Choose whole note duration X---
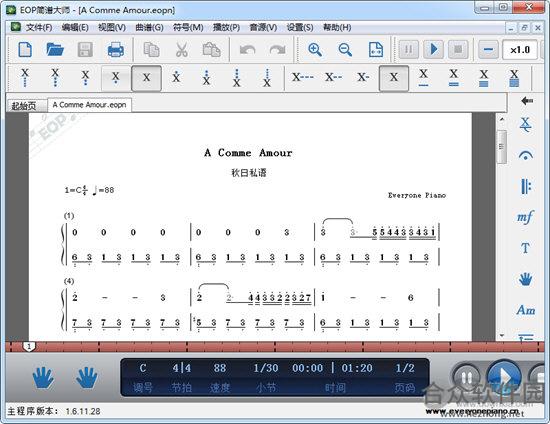This screenshot has width=550, height=424. 303,77
